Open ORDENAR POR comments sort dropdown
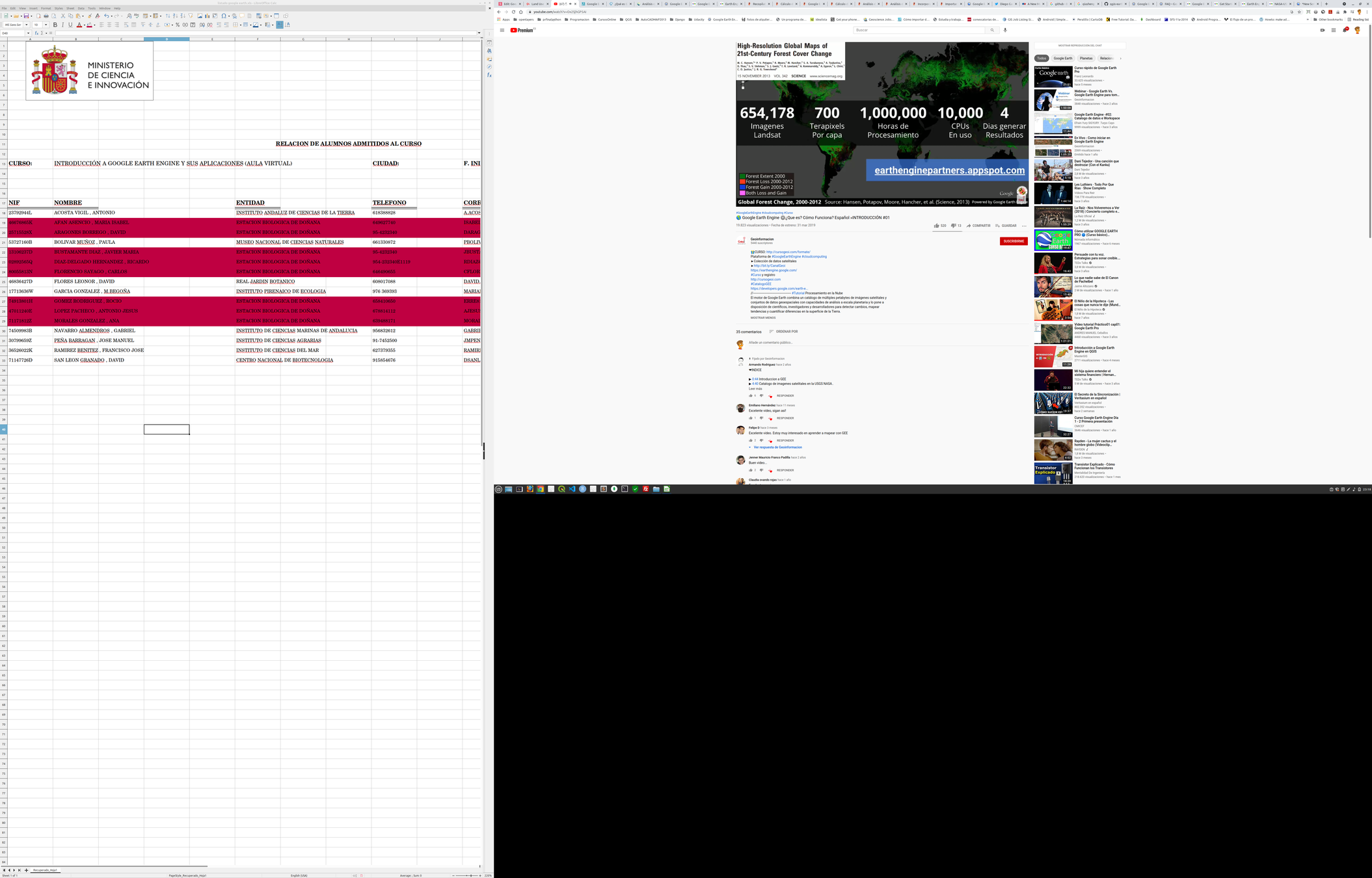1372x878 pixels. 783,332
